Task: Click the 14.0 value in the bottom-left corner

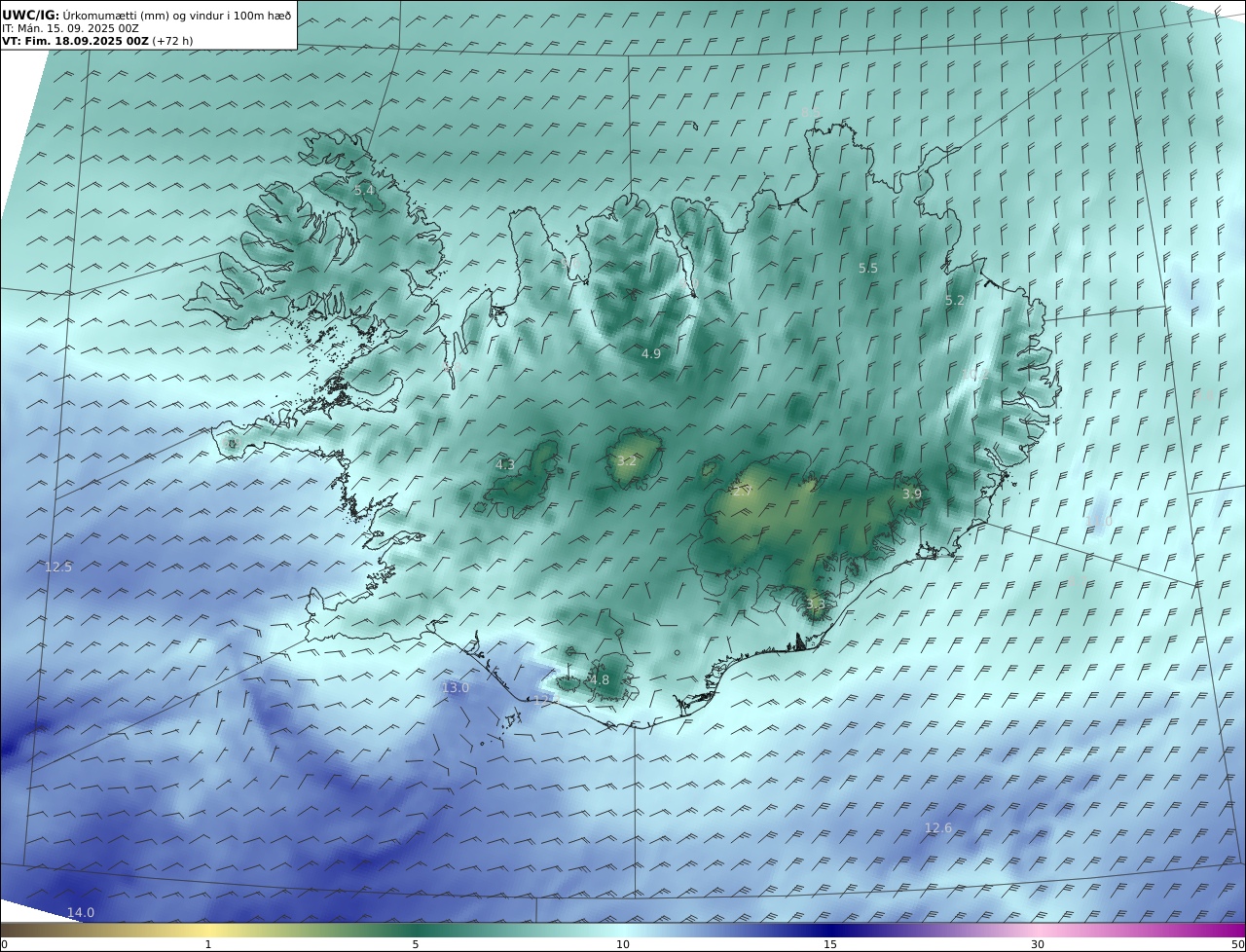Action: tap(81, 912)
